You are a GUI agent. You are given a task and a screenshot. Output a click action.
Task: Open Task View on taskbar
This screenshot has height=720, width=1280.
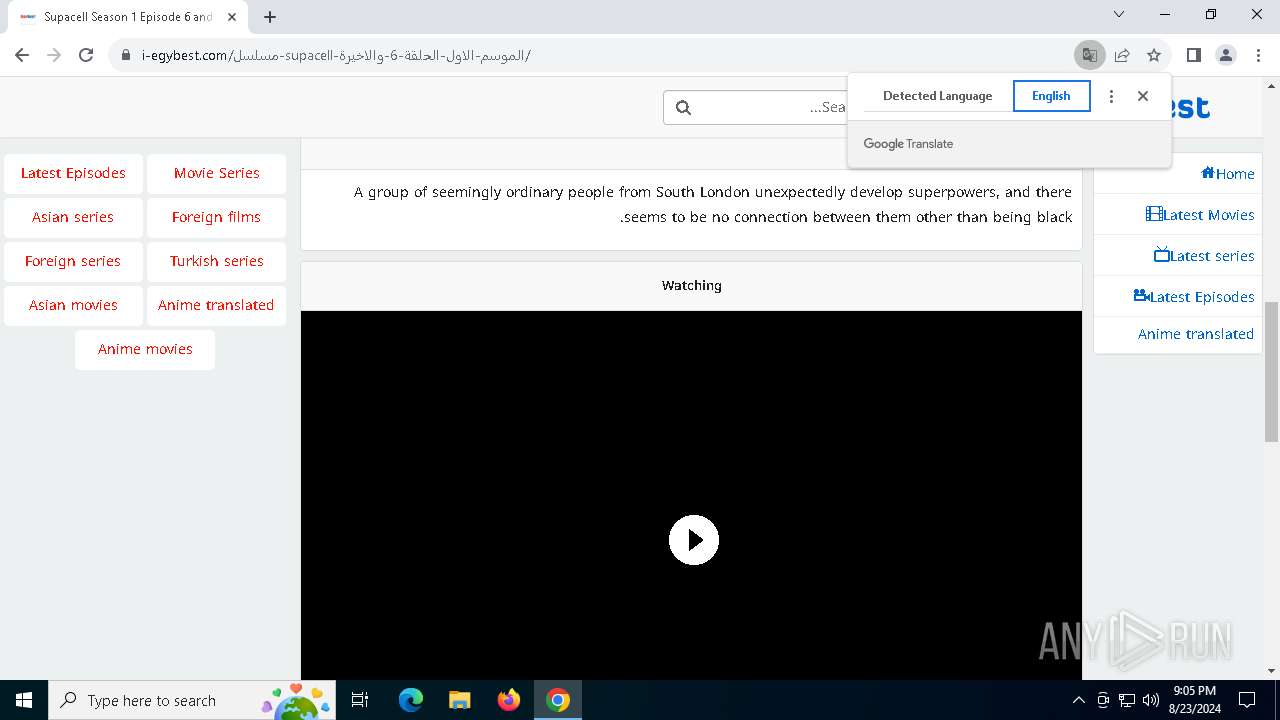360,700
